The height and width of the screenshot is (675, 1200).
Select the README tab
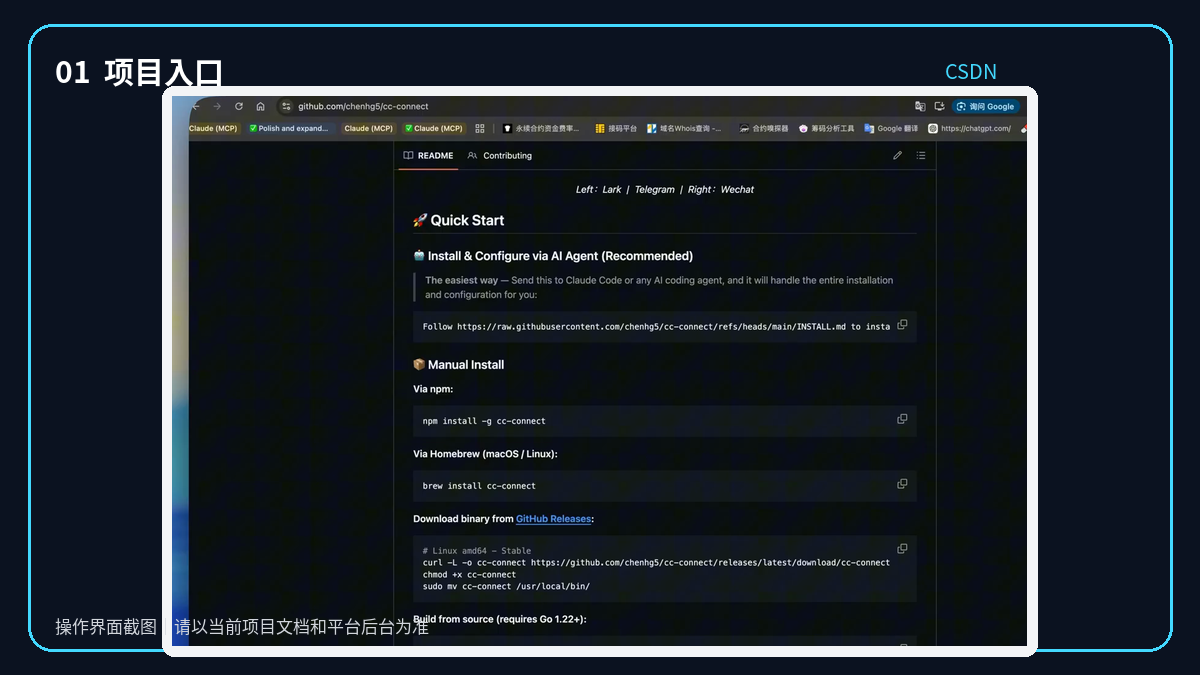point(428,156)
